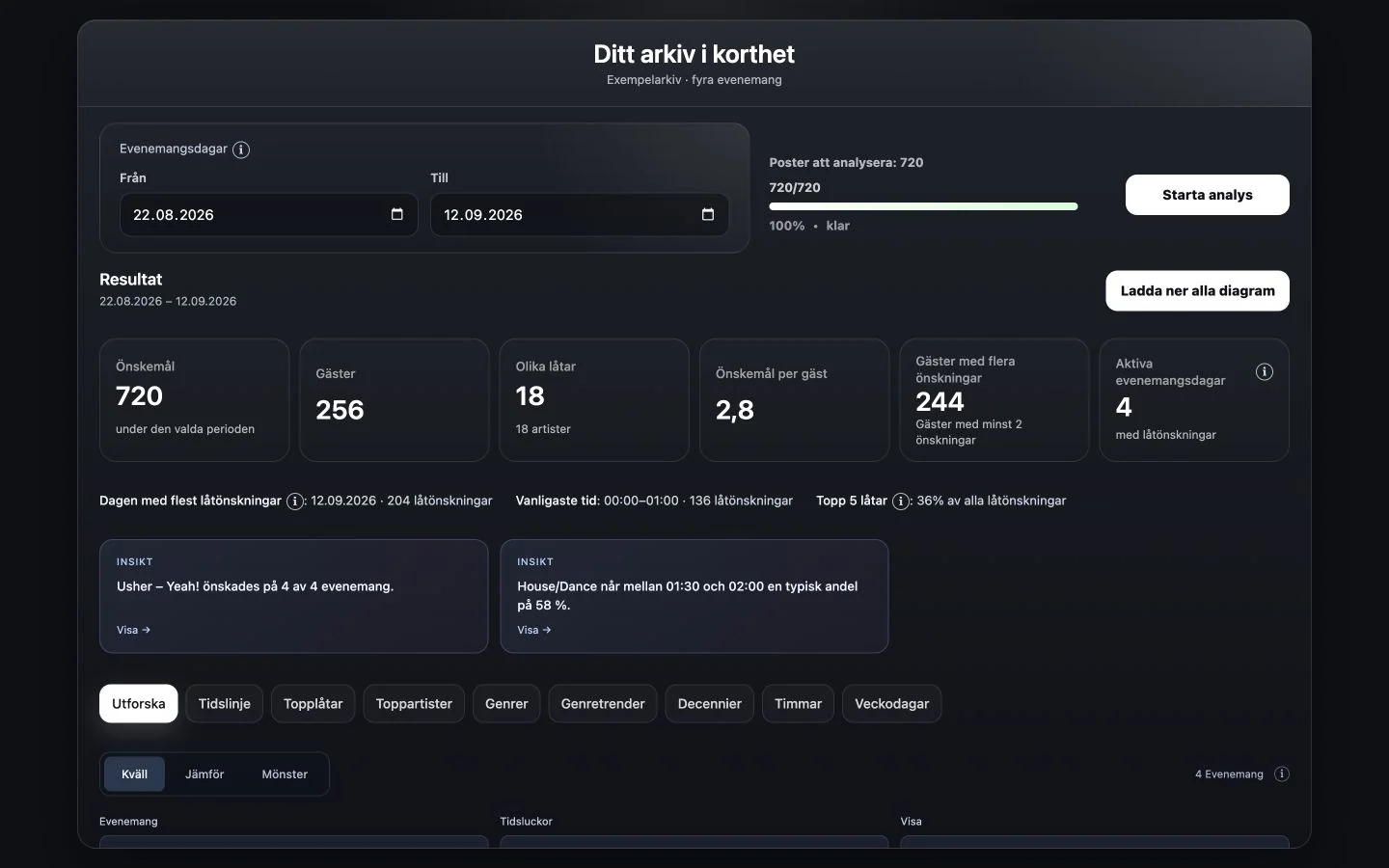
Task: Click '100% • klar' status text
Action: pos(809,226)
